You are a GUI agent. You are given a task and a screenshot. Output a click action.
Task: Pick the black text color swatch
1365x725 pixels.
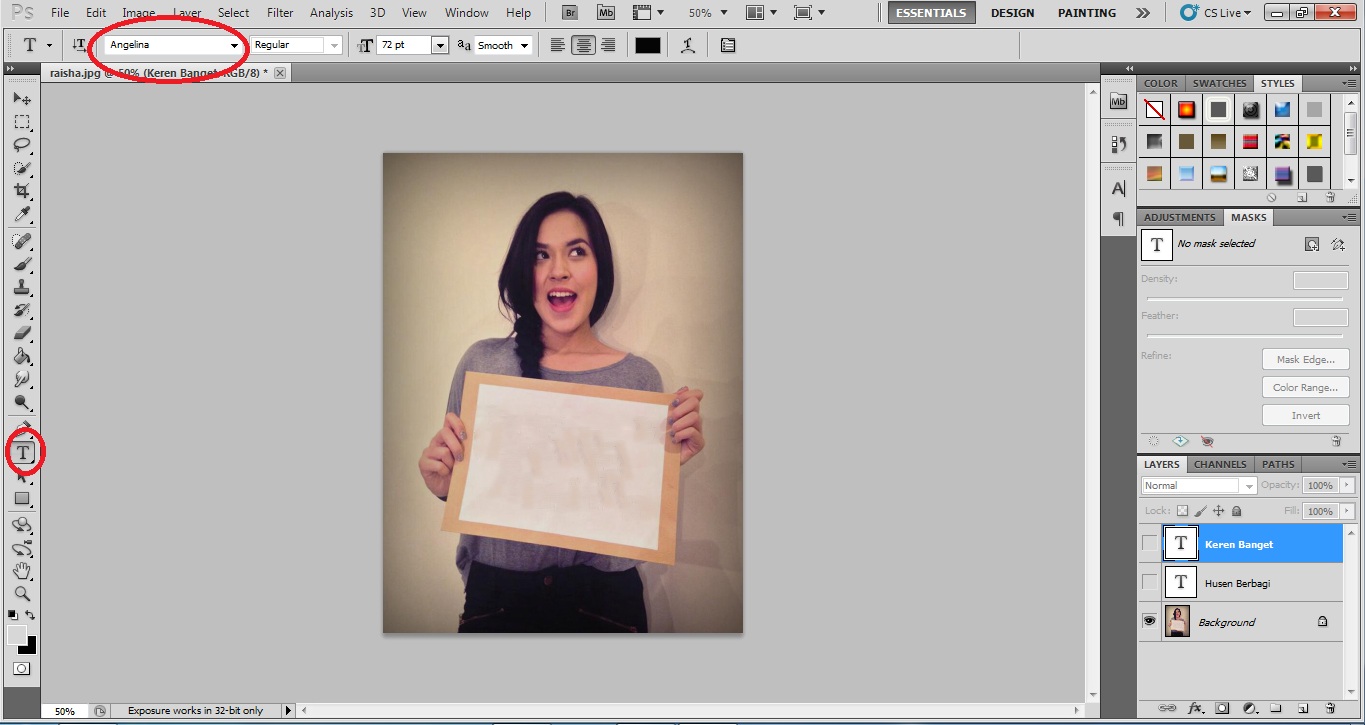pos(648,45)
